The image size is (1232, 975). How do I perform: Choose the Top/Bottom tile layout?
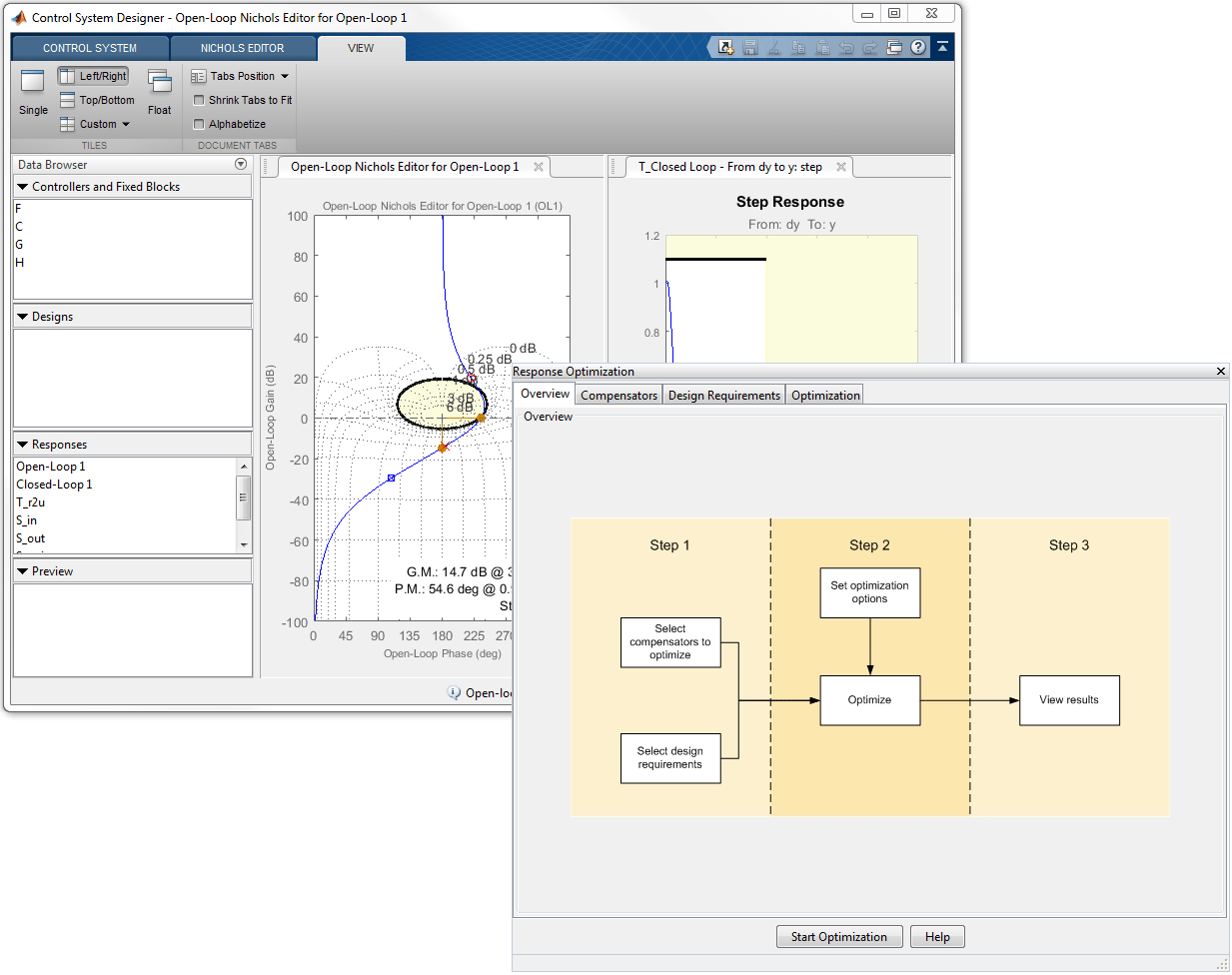pos(97,100)
